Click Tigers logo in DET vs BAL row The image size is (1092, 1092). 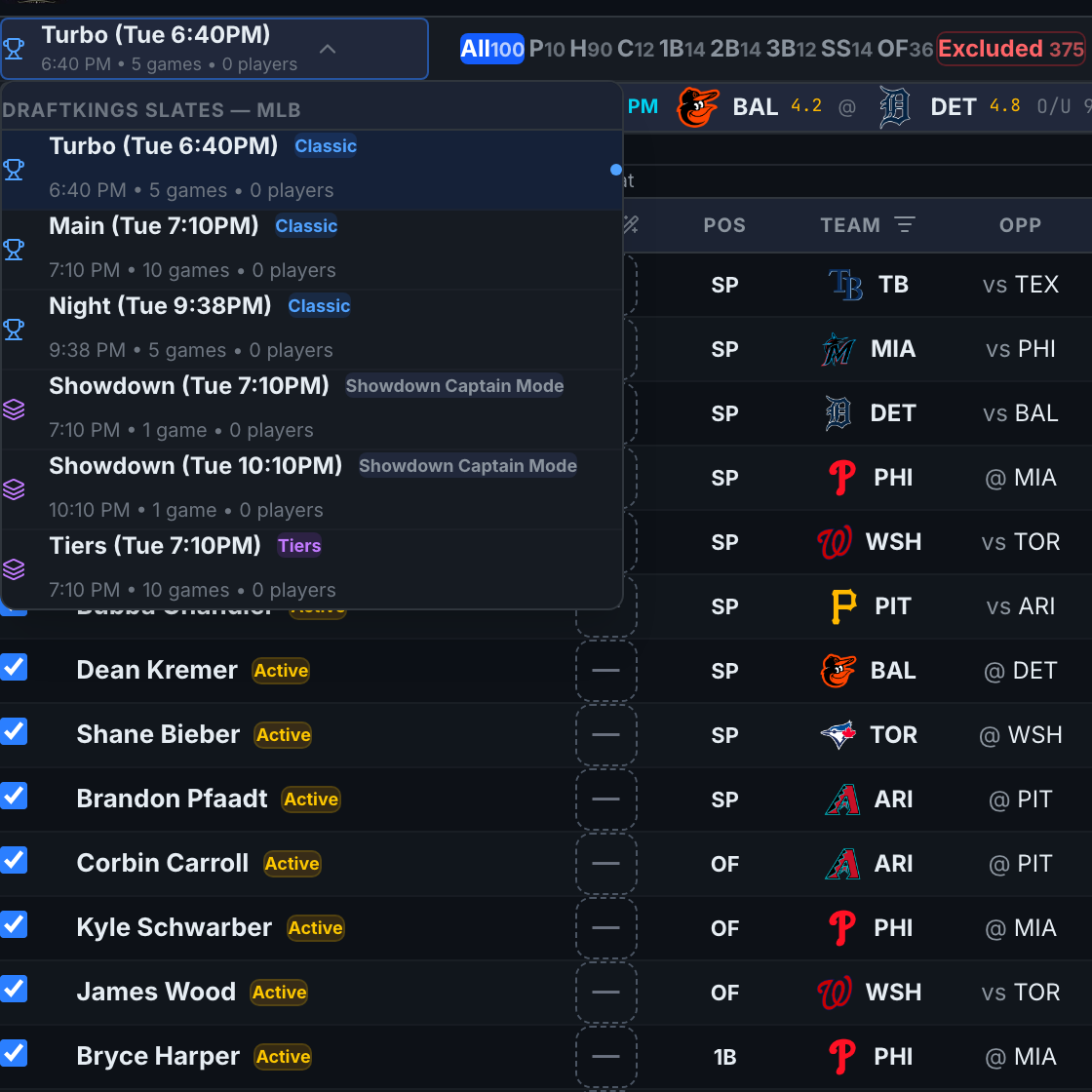(x=838, y=413)
